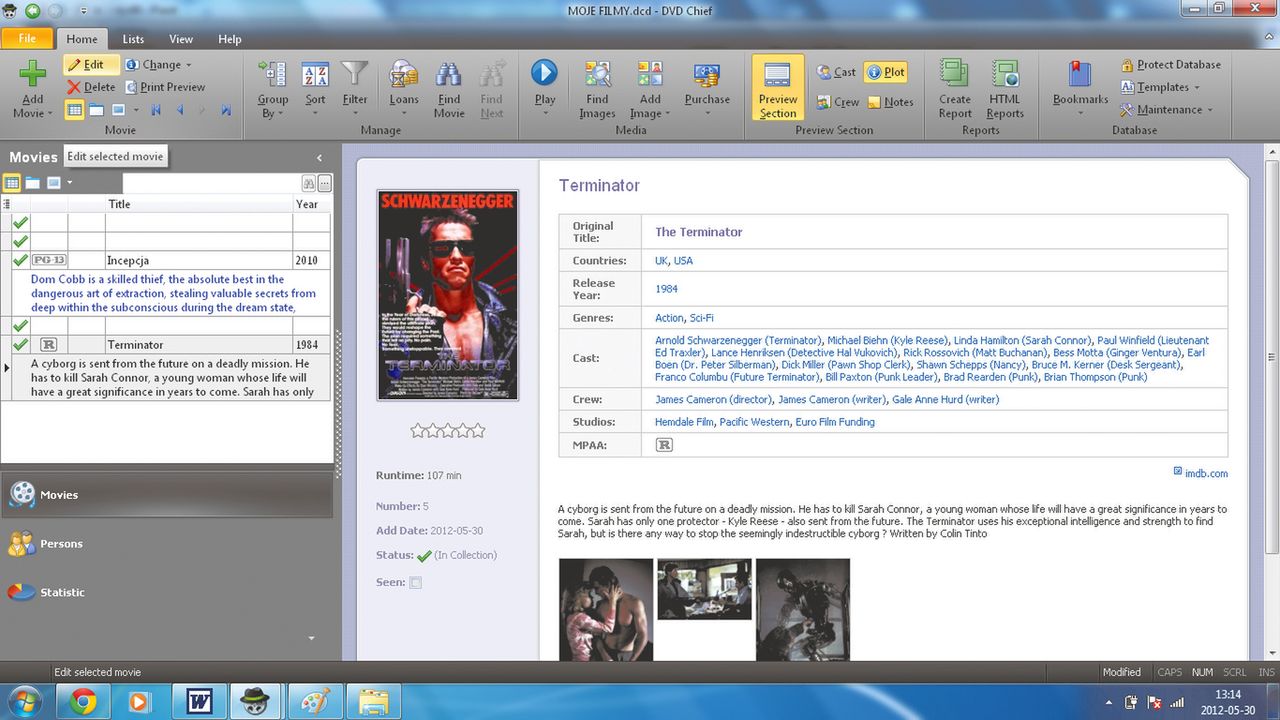Click Find Images in Media group
The width and height of the screenshot is (1280, 720).
click(x=597, y=89)
